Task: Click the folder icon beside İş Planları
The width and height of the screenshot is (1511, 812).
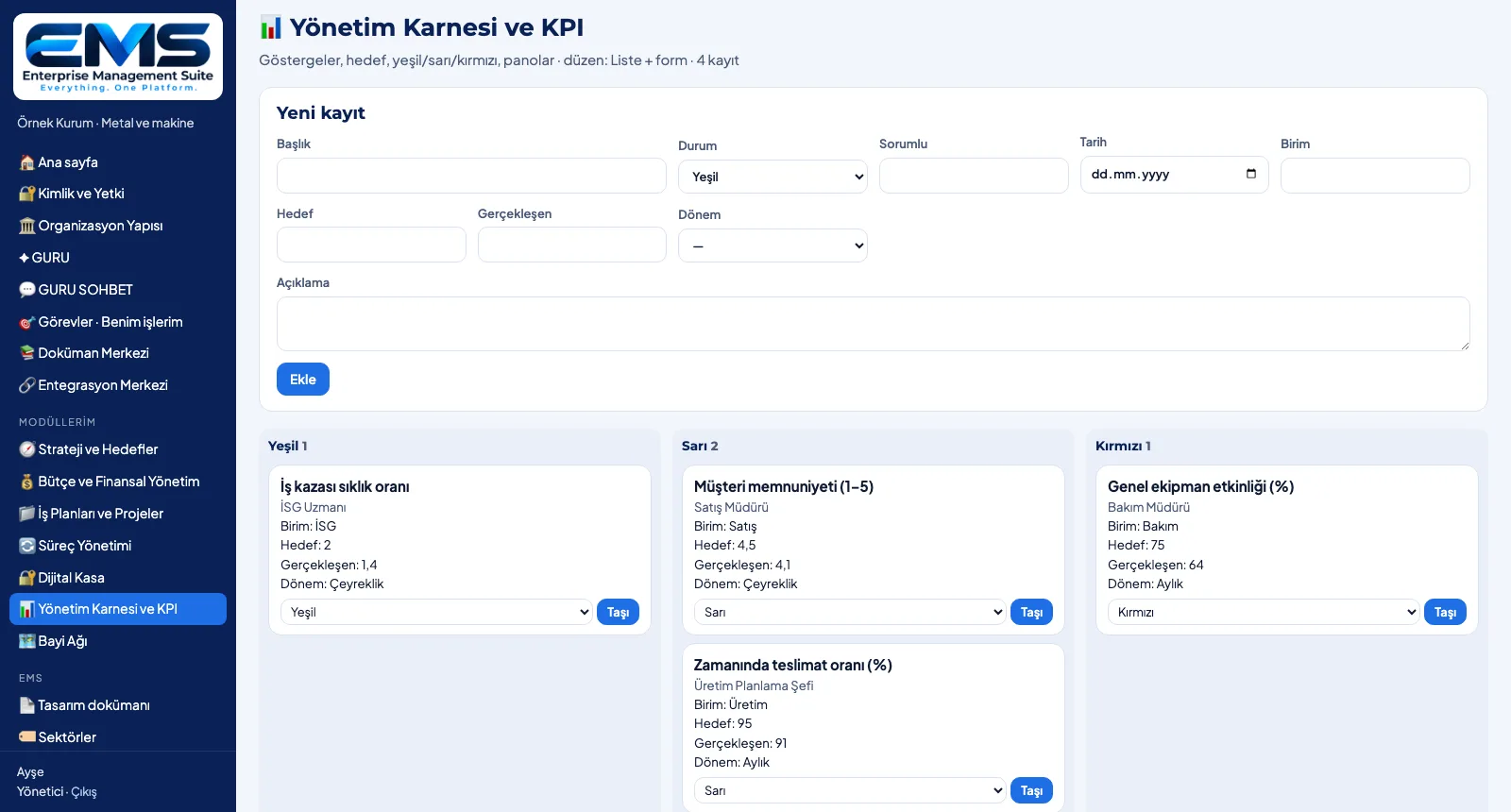Action: 27,514
